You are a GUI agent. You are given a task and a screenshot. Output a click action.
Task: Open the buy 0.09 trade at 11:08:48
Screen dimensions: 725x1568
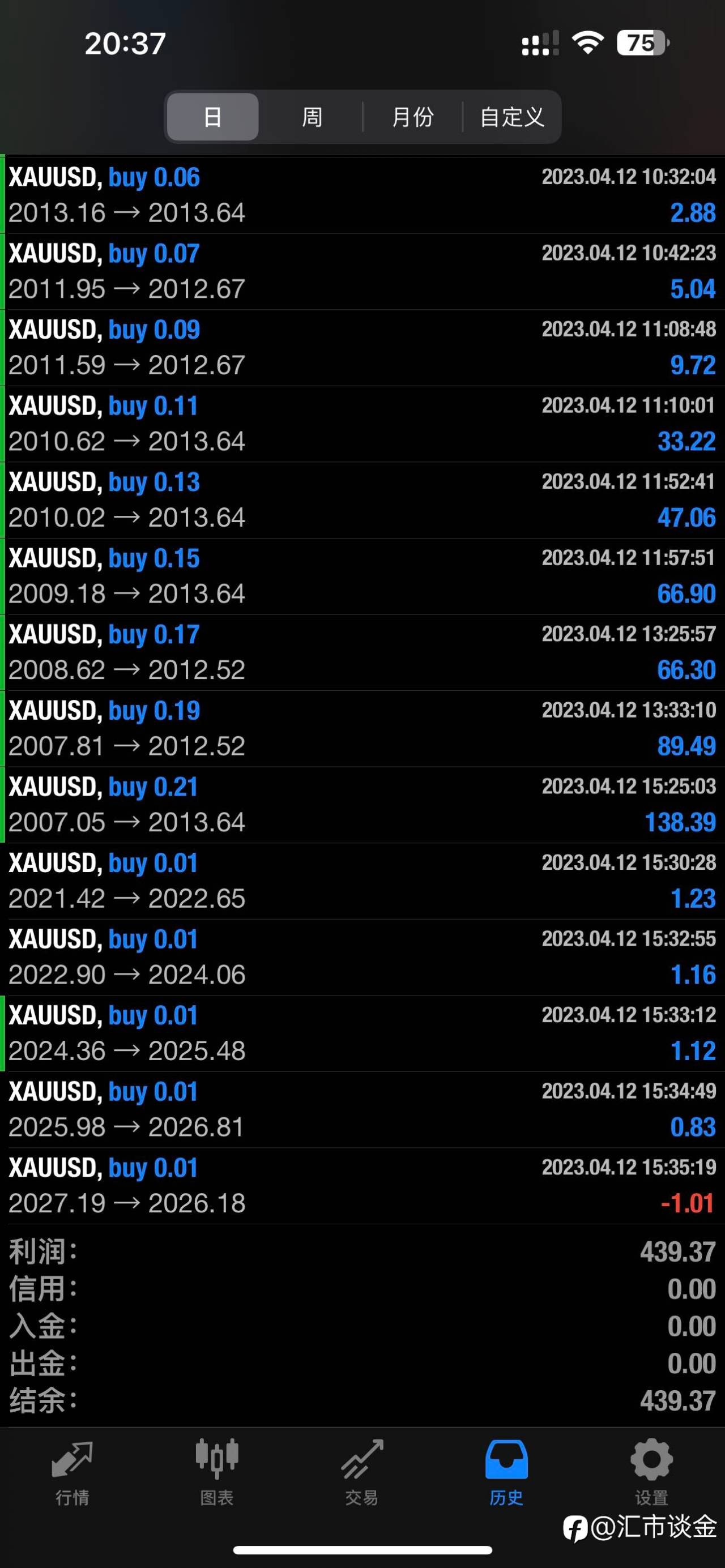[362, 348]
